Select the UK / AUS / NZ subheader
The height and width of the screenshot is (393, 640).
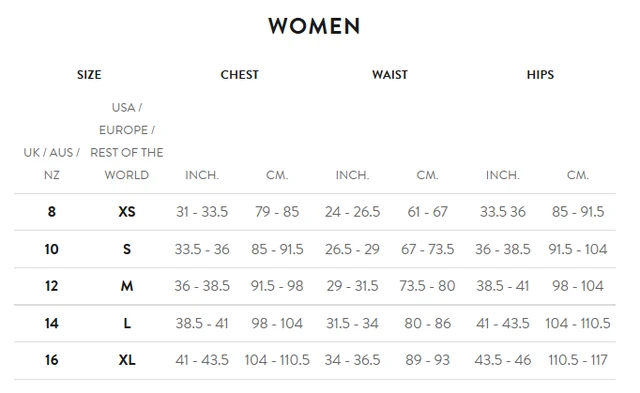[51, 164]
